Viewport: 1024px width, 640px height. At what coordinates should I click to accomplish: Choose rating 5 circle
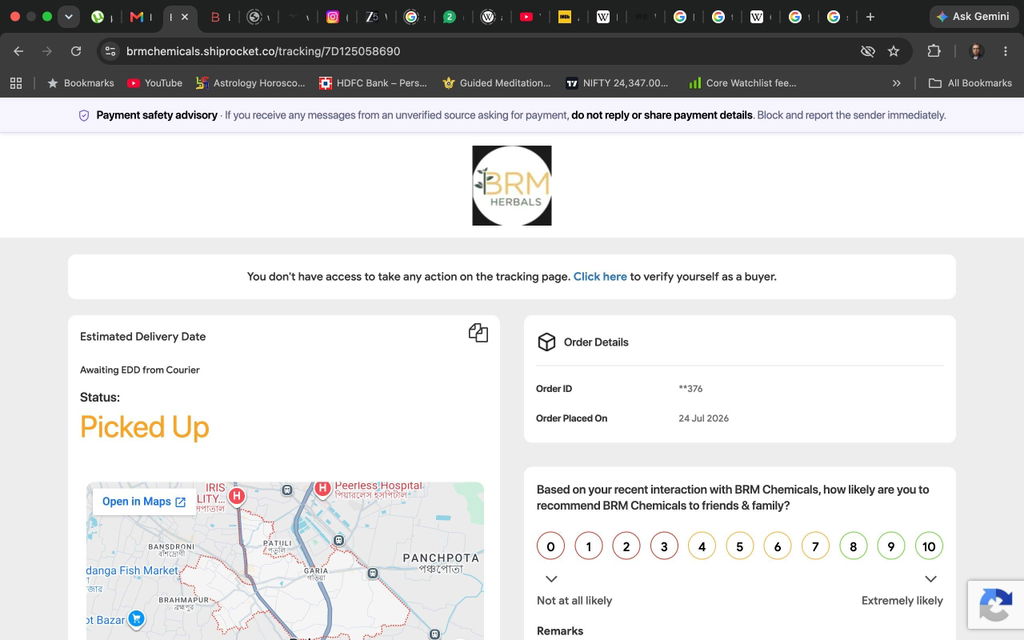click(x=740, y=547)
